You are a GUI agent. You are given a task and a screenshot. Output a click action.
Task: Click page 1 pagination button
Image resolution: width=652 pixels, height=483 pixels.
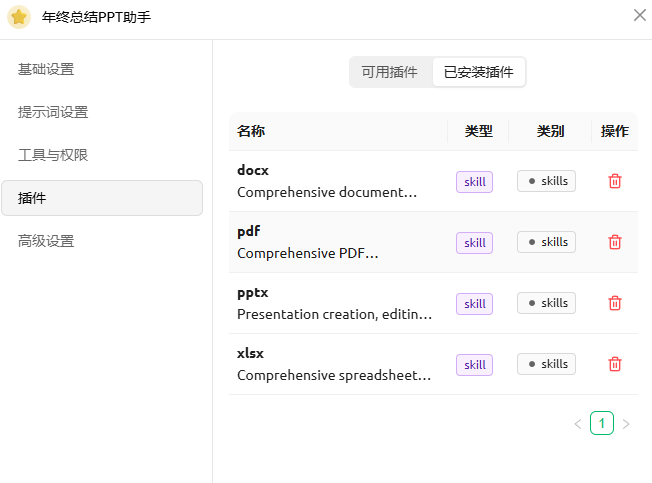pos(601,423)
